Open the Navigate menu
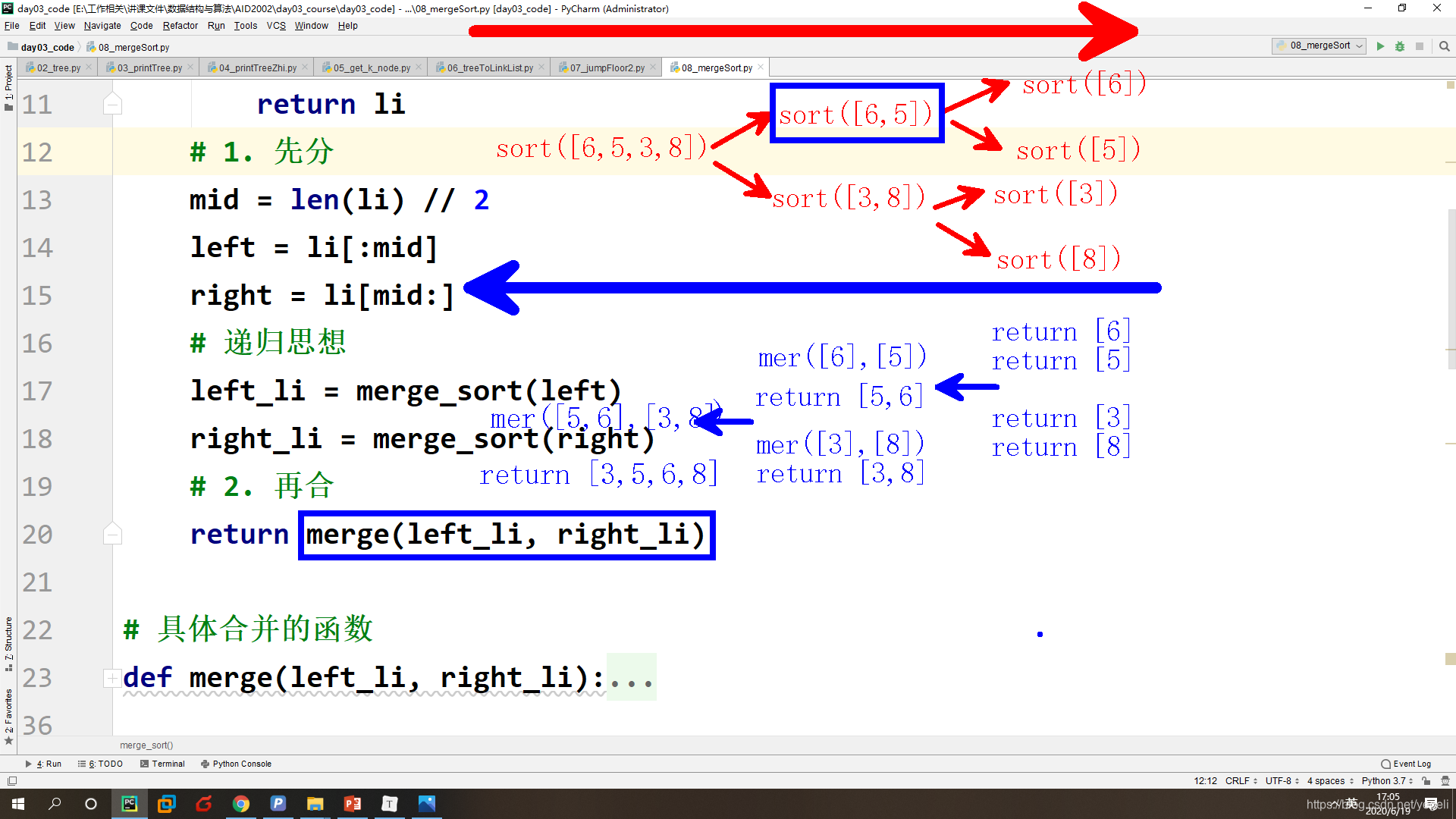This screenshot has width=1456, height=819. pyautogui.click(x=102, y=26)
